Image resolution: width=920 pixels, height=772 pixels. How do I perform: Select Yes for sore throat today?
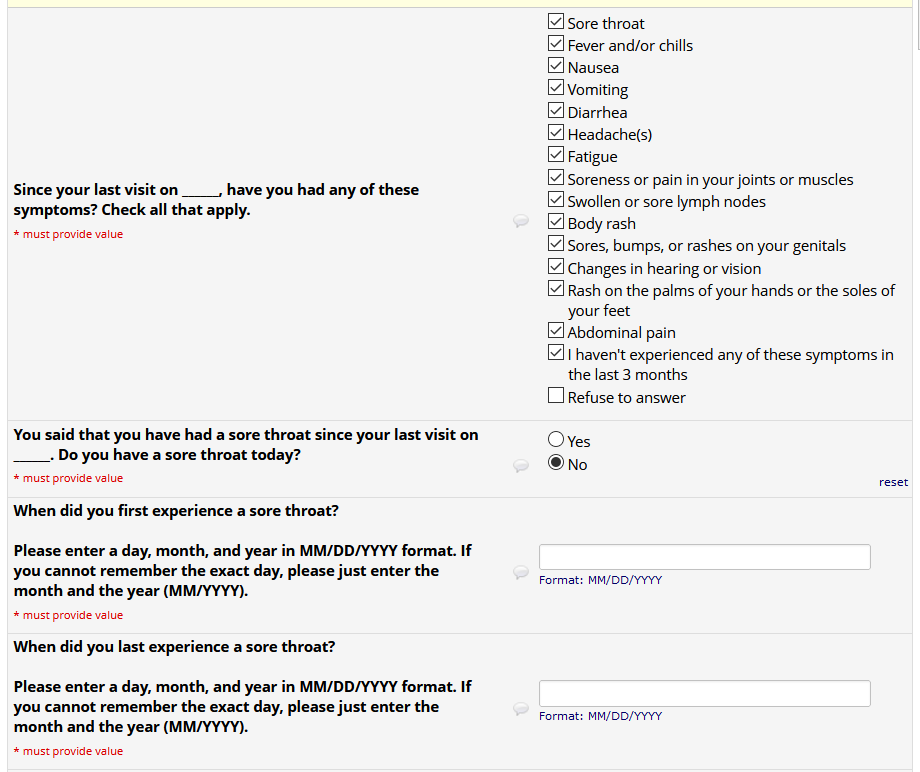pyautogui.click(x=556, y=440)
